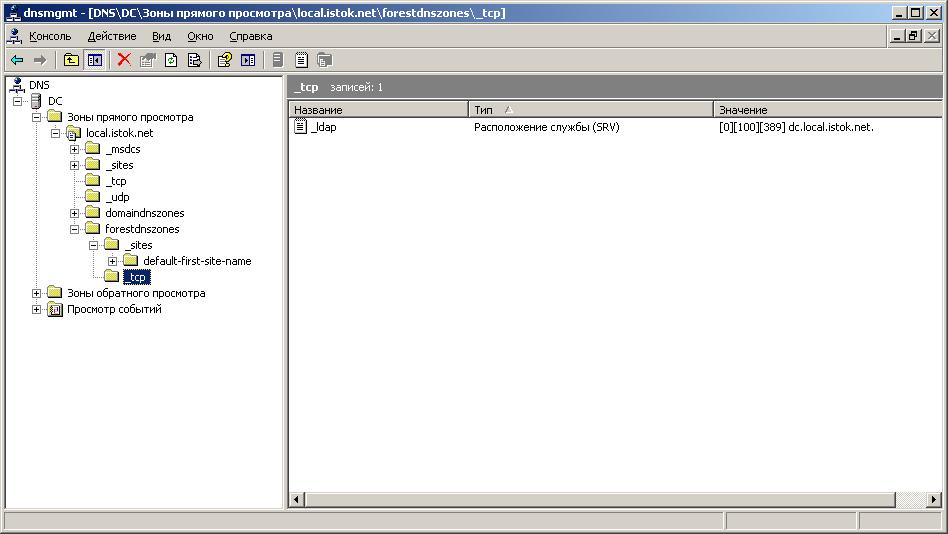Expand Зоны обратного просмотра node
Viewport: 948px width, 534px height.
pyautogui.click(x=36, y=293)
